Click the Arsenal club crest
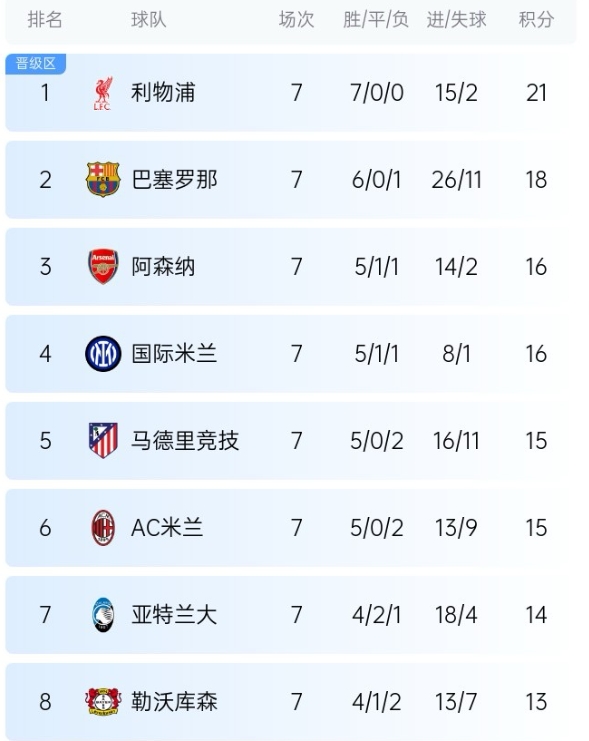This screenshot has width=589, height=741. point(103,267)
